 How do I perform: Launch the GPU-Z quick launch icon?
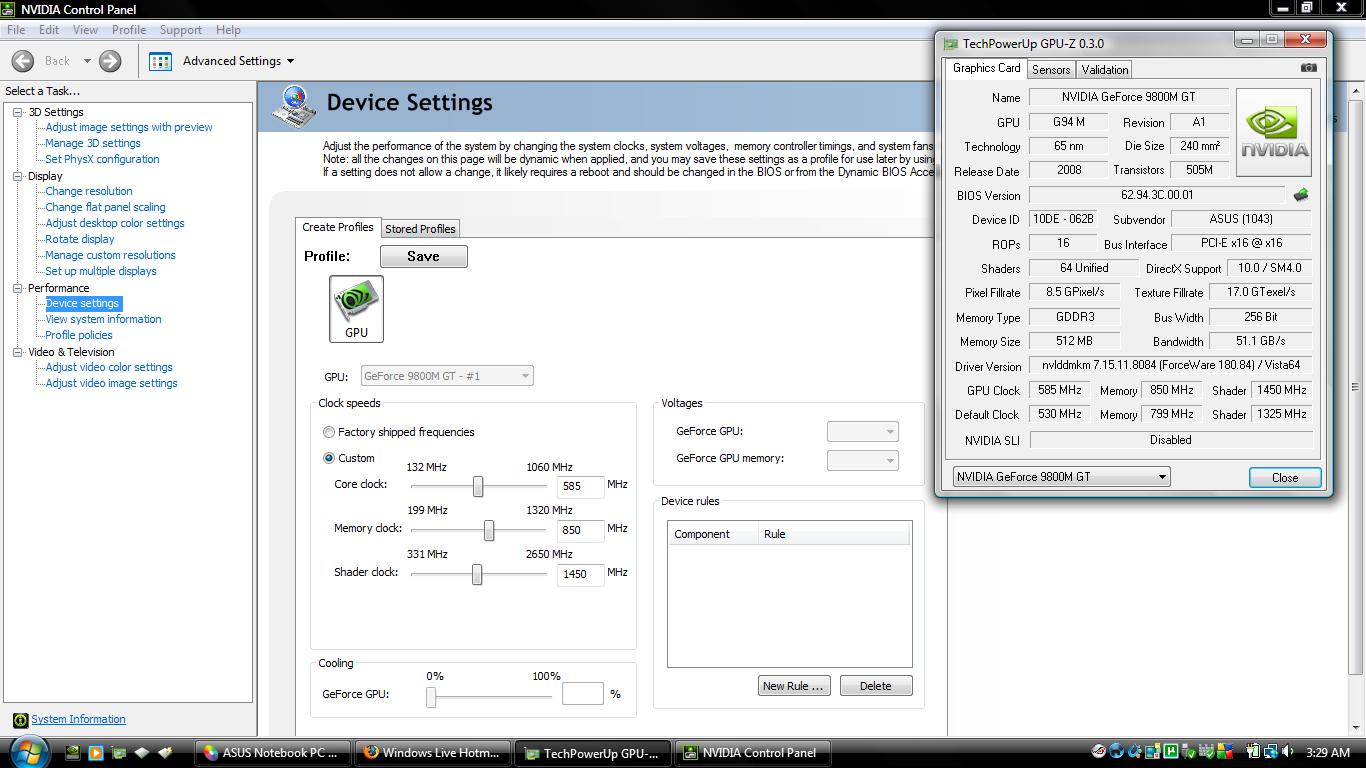coord(119,752)
